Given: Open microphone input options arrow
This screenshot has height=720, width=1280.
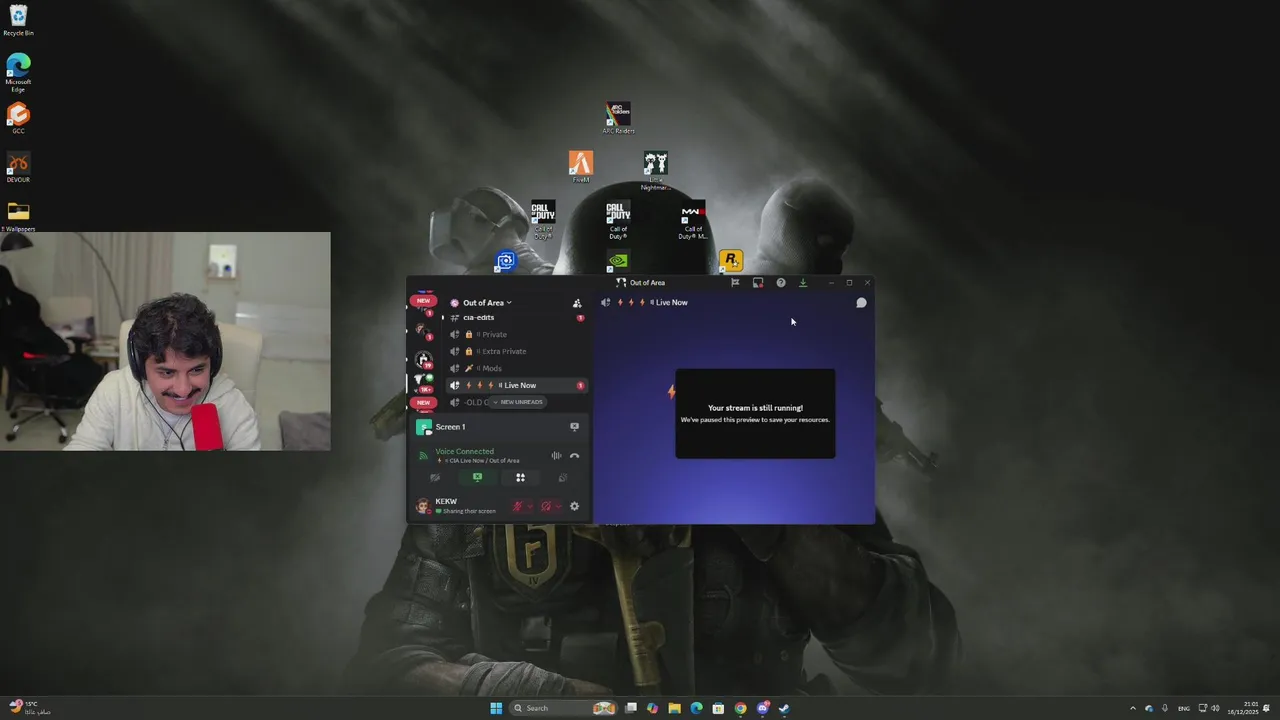Looking at the screenshot, I should tap(530, 507).
